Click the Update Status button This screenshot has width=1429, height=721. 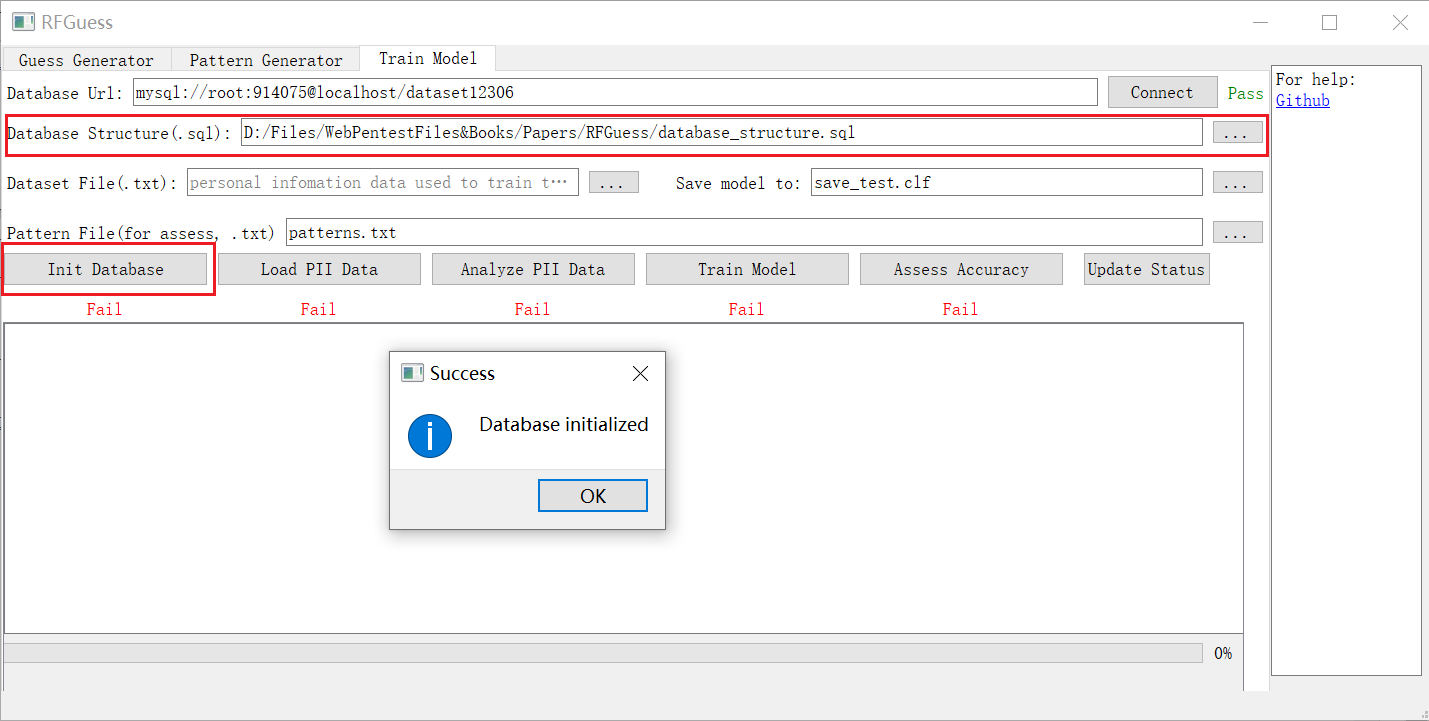point(1146,269)
